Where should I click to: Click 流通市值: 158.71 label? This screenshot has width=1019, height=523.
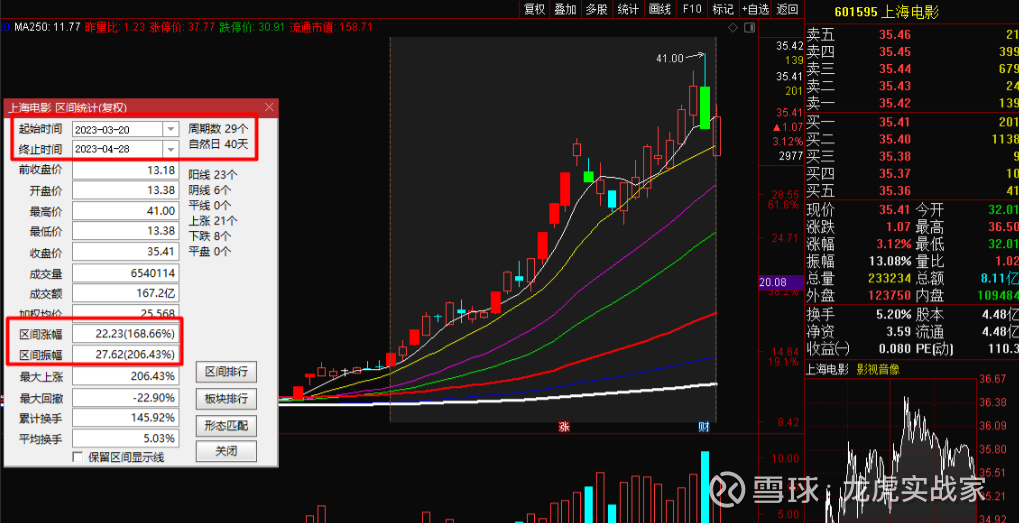pyautogui.click(x=331, y=27)
